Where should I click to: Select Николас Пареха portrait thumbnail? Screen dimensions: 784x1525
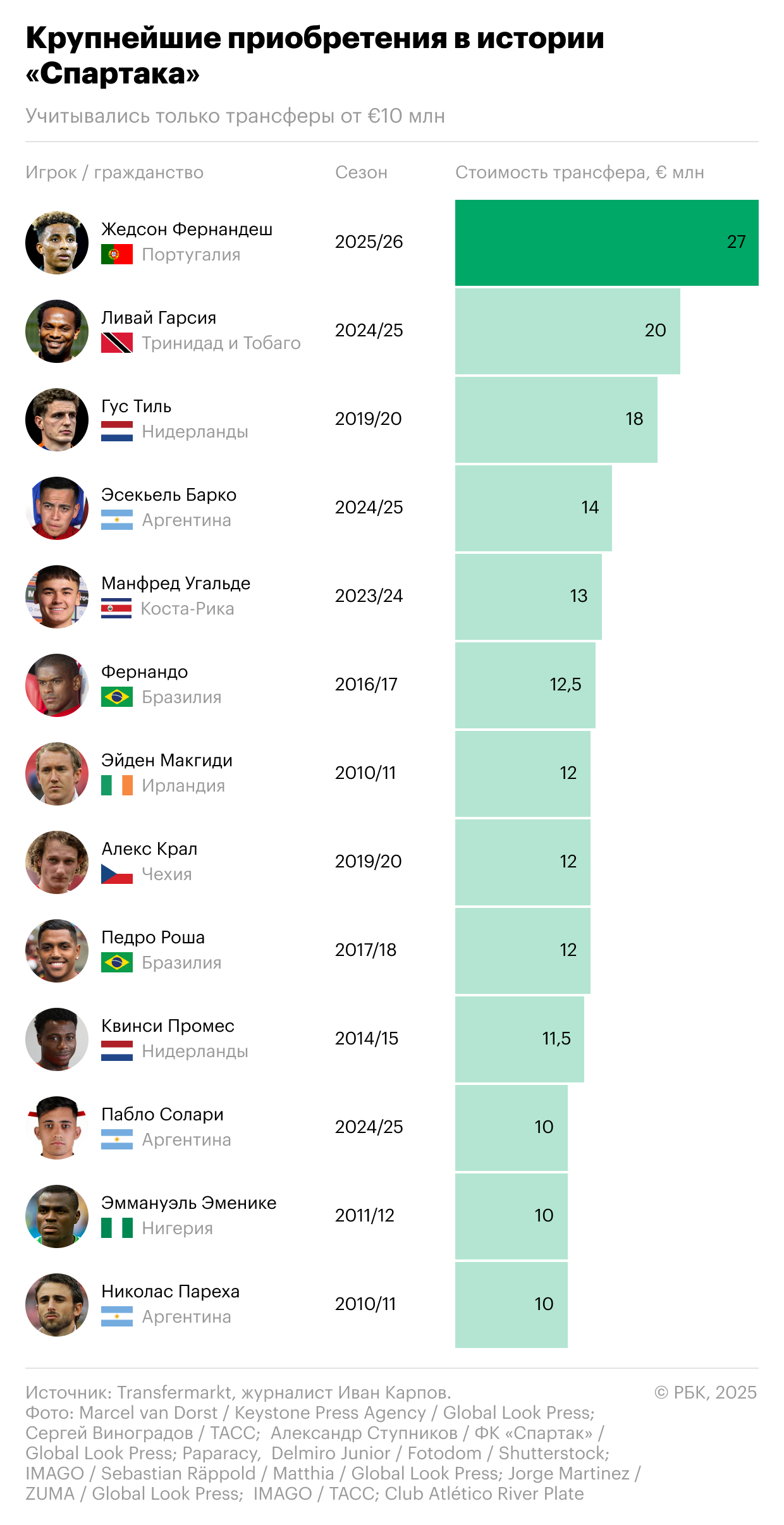pyautogui.click(x=57, y=1305)
